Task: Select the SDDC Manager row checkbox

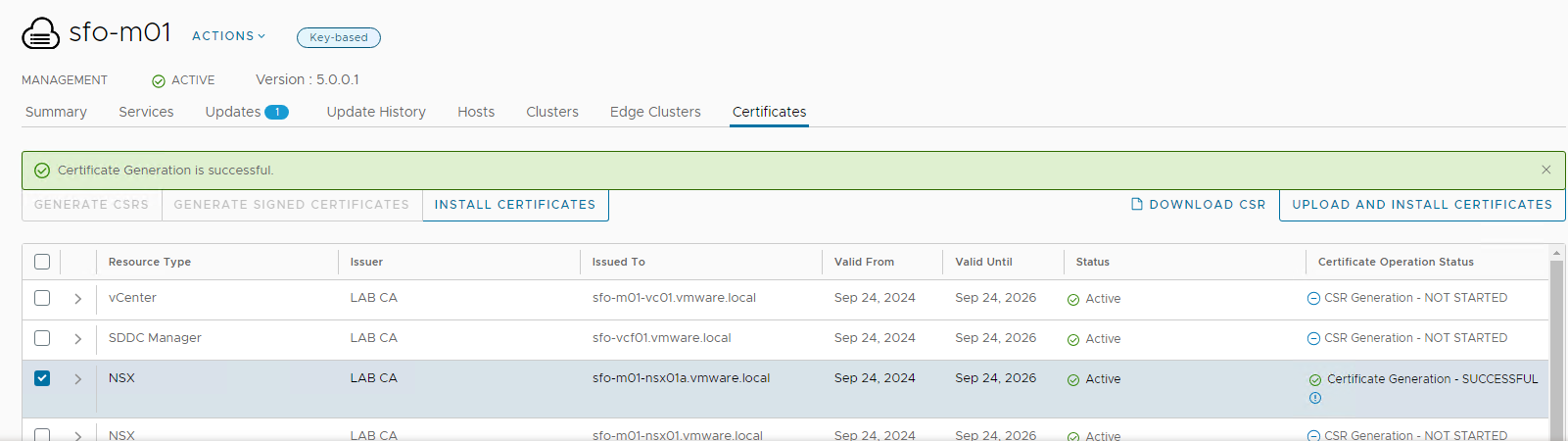Action: coord(42,338)
